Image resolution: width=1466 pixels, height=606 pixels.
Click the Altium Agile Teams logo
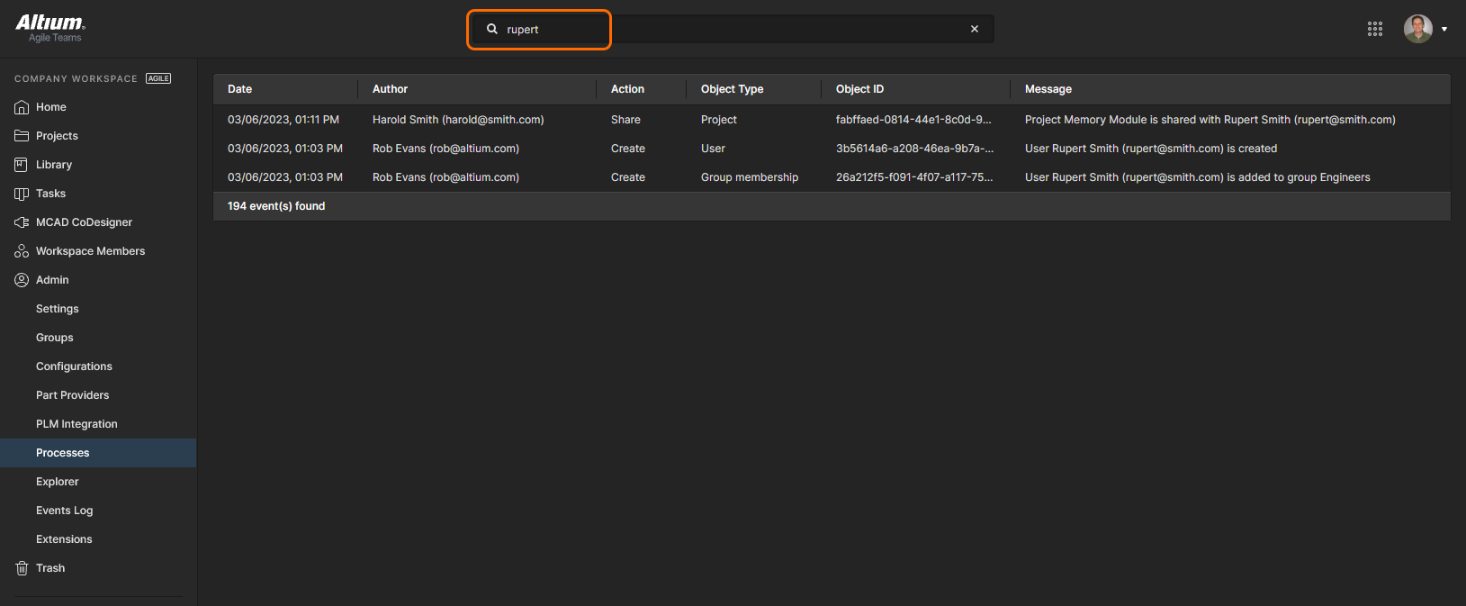pyautogui.click(x=50, y=28)
